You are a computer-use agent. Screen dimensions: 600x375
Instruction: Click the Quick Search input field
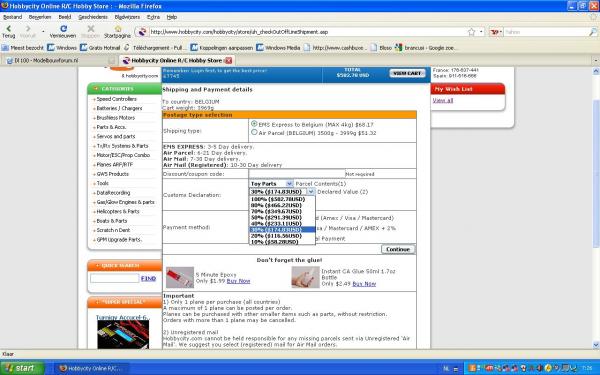tap(114, 278)
